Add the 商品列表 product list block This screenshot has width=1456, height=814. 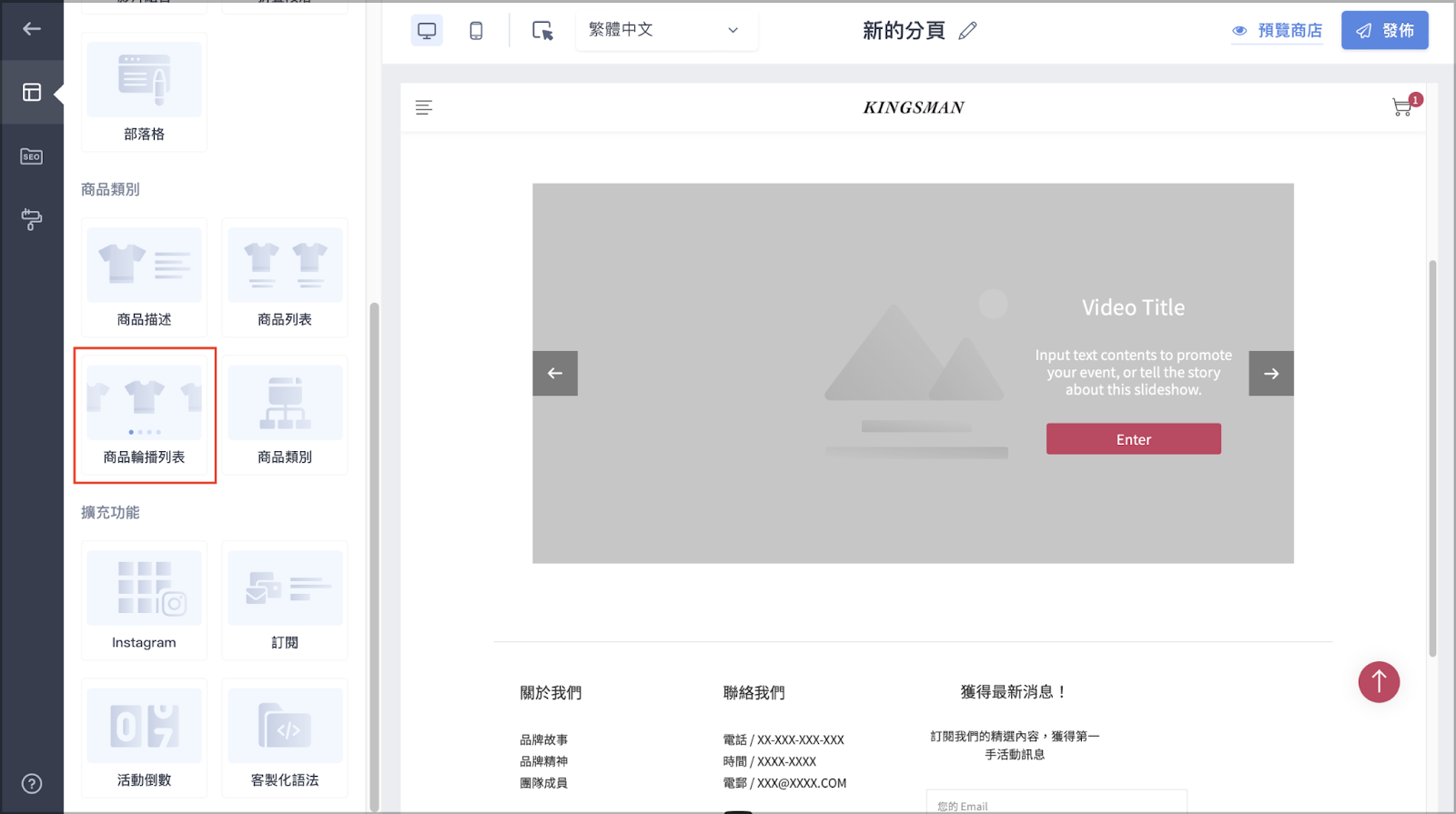[x=285, y=277]
